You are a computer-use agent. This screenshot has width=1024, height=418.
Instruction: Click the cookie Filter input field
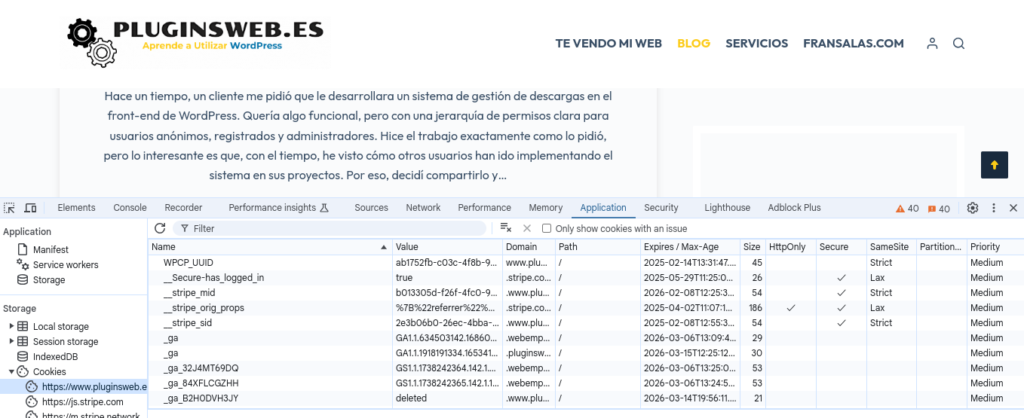click(330, 229)
